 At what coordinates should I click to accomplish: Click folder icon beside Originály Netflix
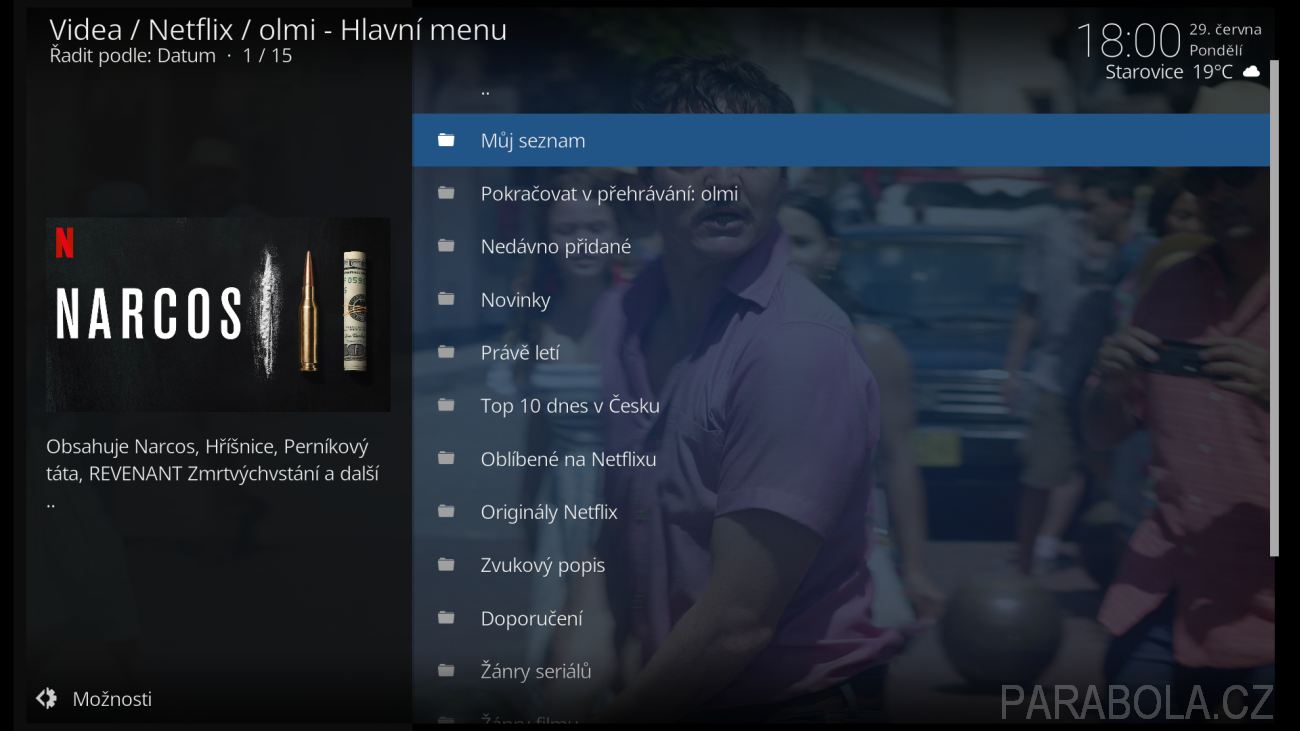click(x=446, y=511)
